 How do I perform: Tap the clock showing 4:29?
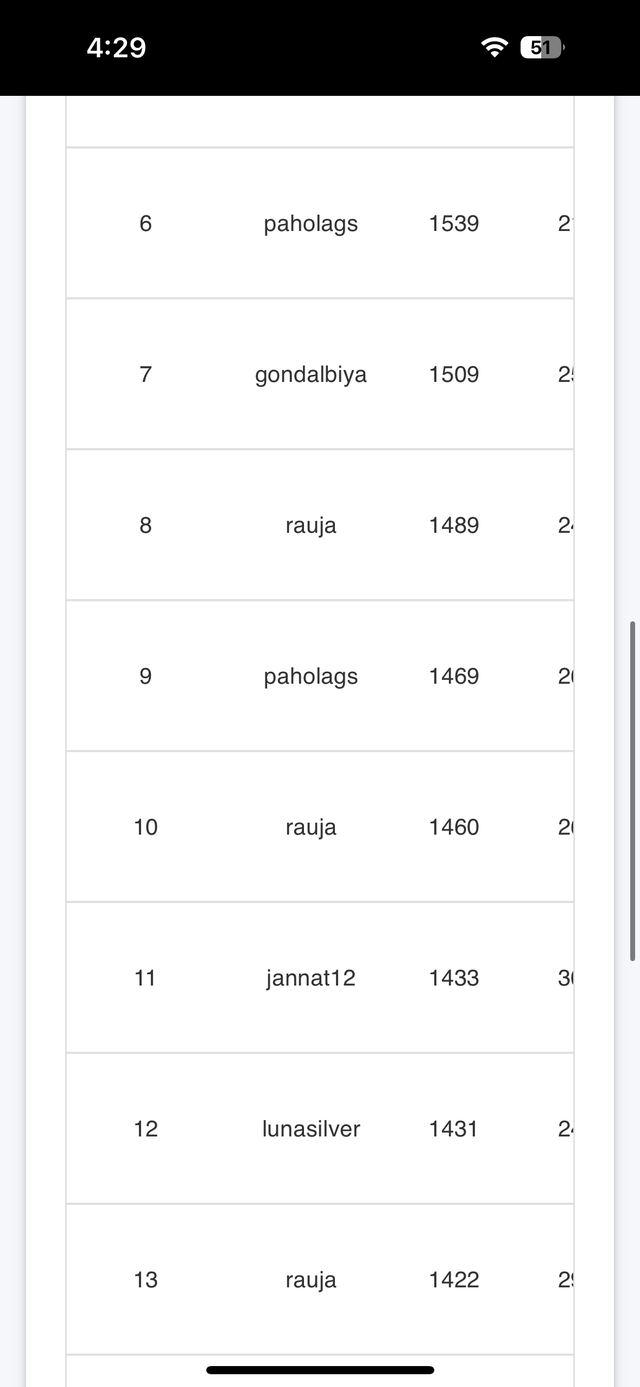point(116,48)
